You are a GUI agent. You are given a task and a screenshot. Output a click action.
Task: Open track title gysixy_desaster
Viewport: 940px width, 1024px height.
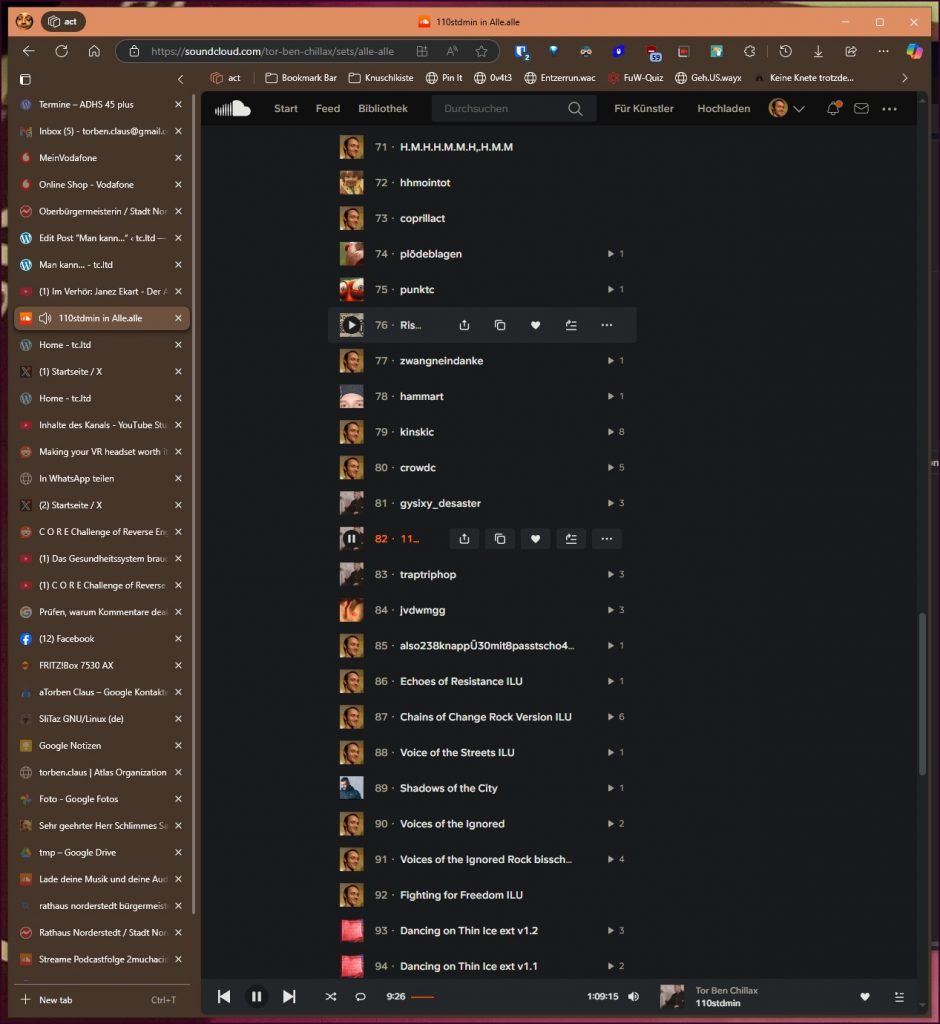[x=440, y=504]
